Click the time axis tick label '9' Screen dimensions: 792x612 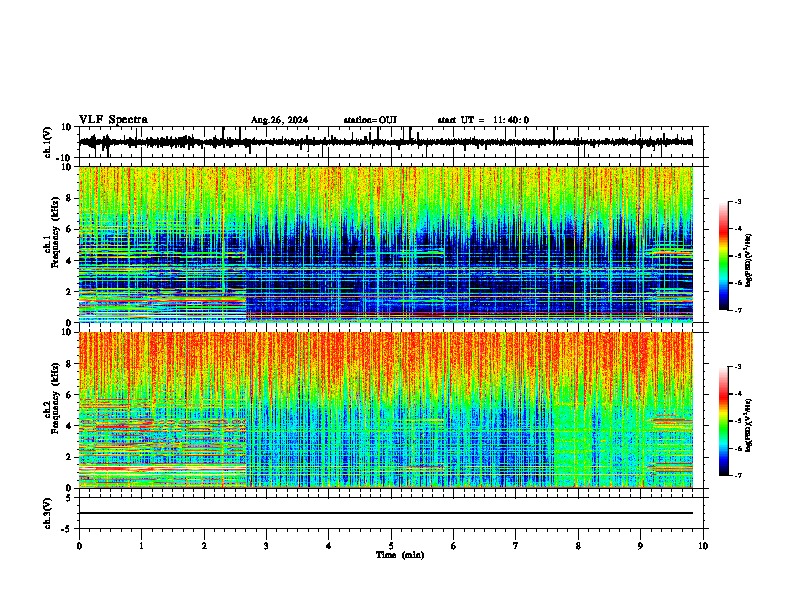[x=640, y=546]
